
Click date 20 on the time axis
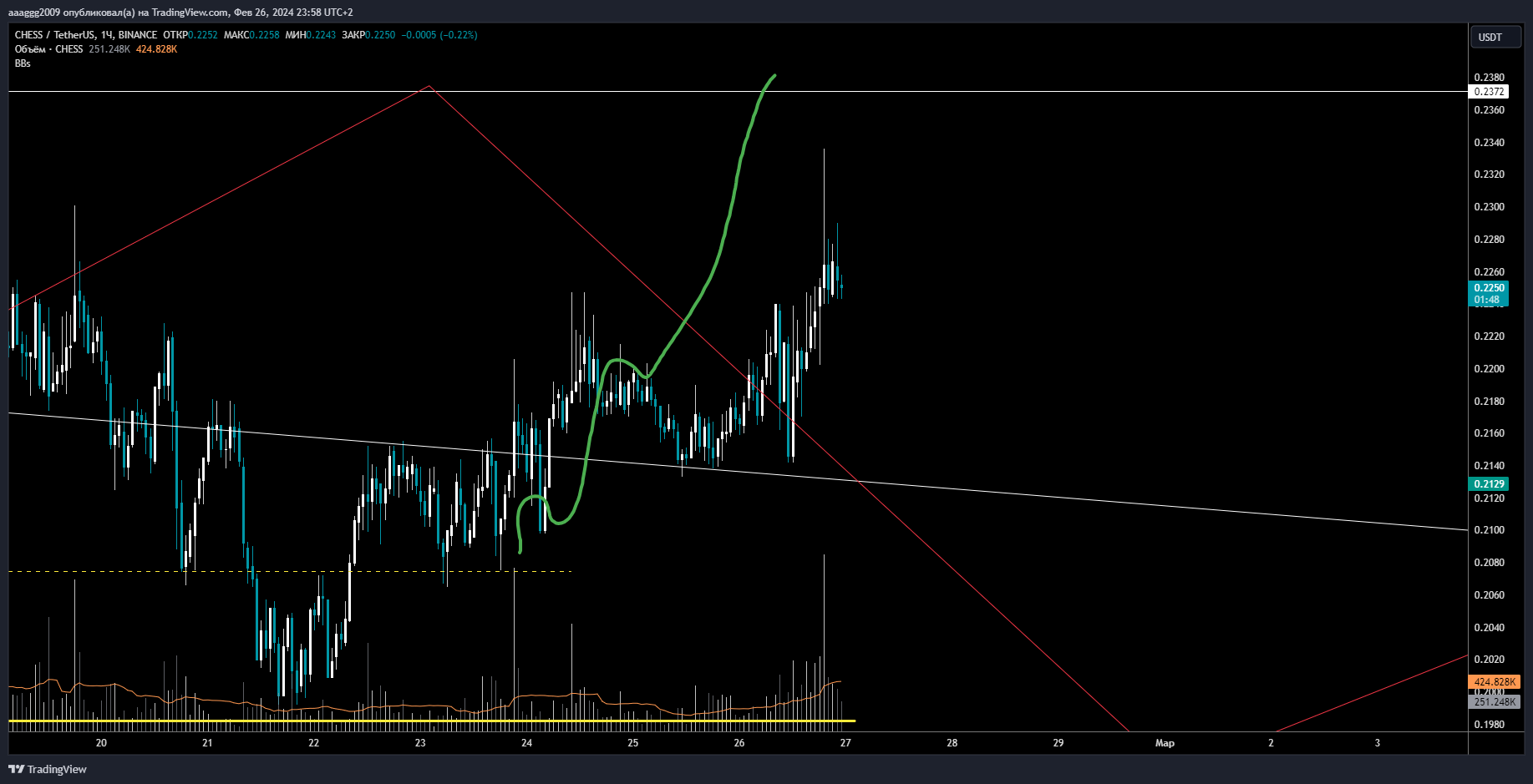[101, 743]
